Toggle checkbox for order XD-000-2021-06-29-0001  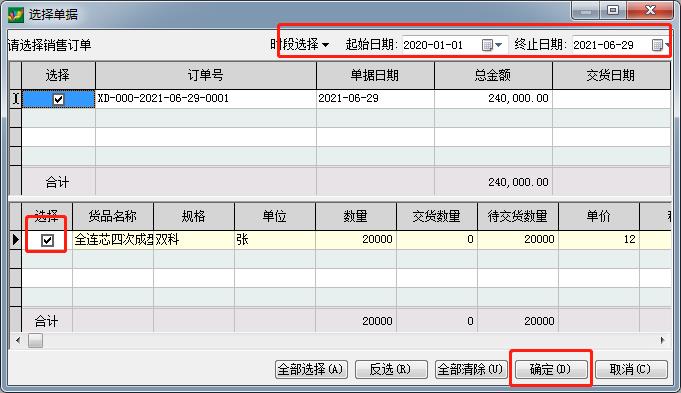click(x=58, y=99)
